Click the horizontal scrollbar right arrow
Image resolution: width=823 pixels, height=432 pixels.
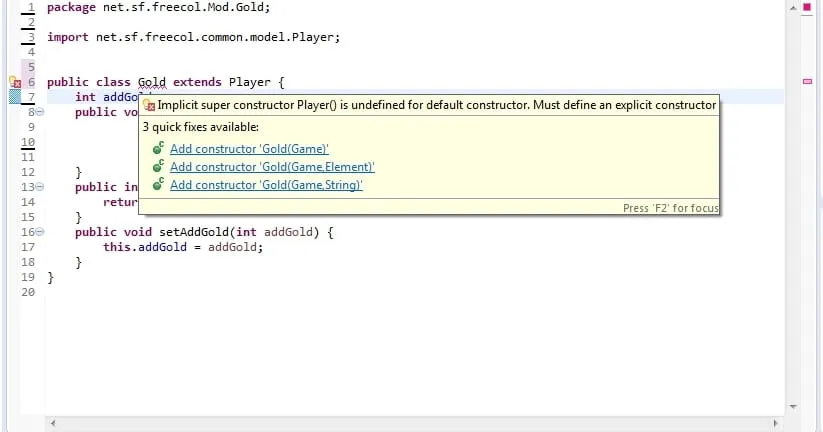pos(775,423)
